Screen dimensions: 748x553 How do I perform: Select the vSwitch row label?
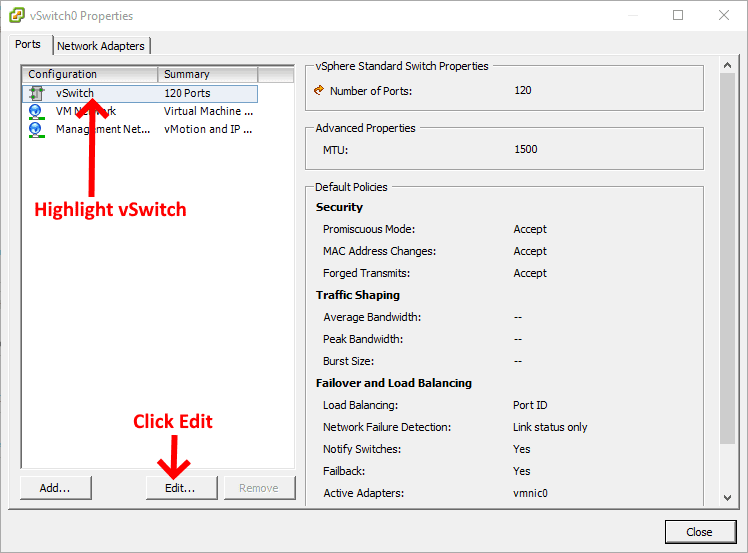75,93
